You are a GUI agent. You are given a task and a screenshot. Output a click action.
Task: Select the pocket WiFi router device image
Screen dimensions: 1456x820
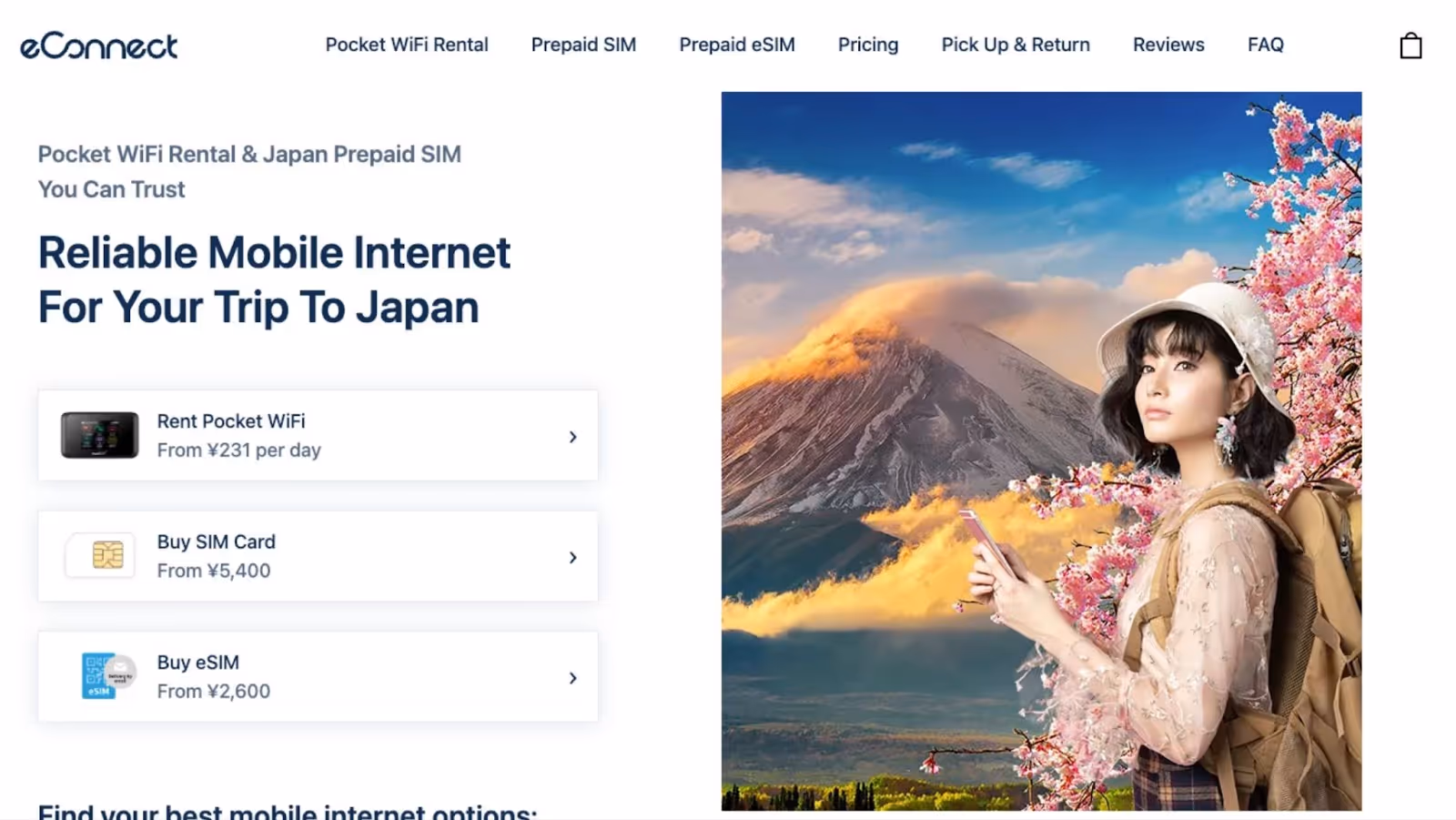pos(99,435)
